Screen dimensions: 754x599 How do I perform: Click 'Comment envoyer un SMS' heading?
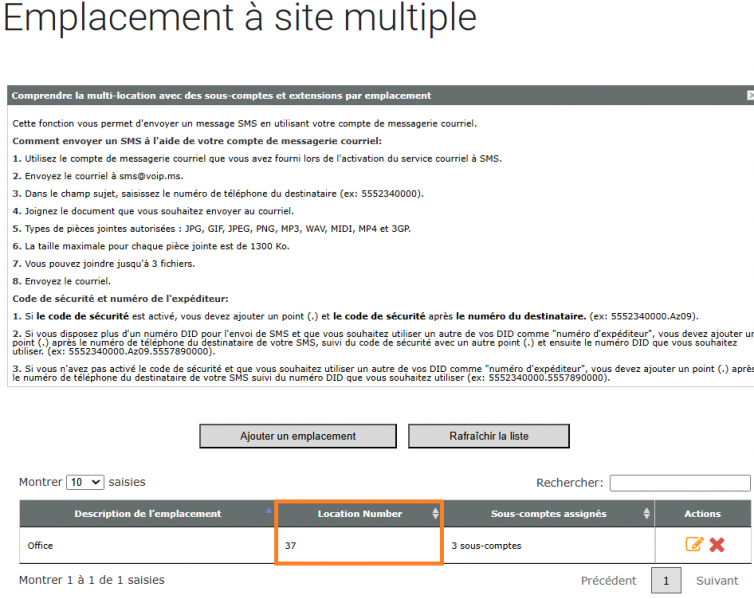[x=197, y=141]
